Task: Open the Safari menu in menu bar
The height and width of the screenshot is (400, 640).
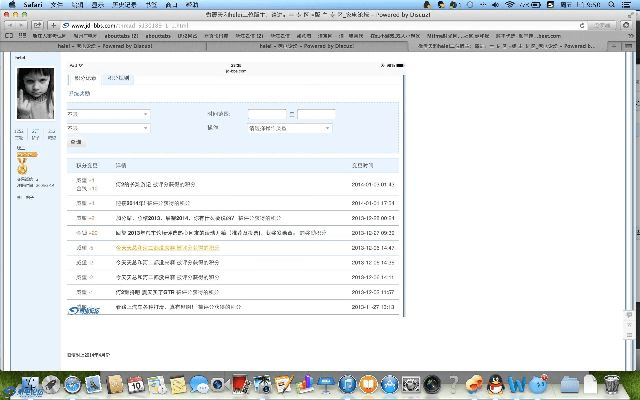Action: click(31, 5)
